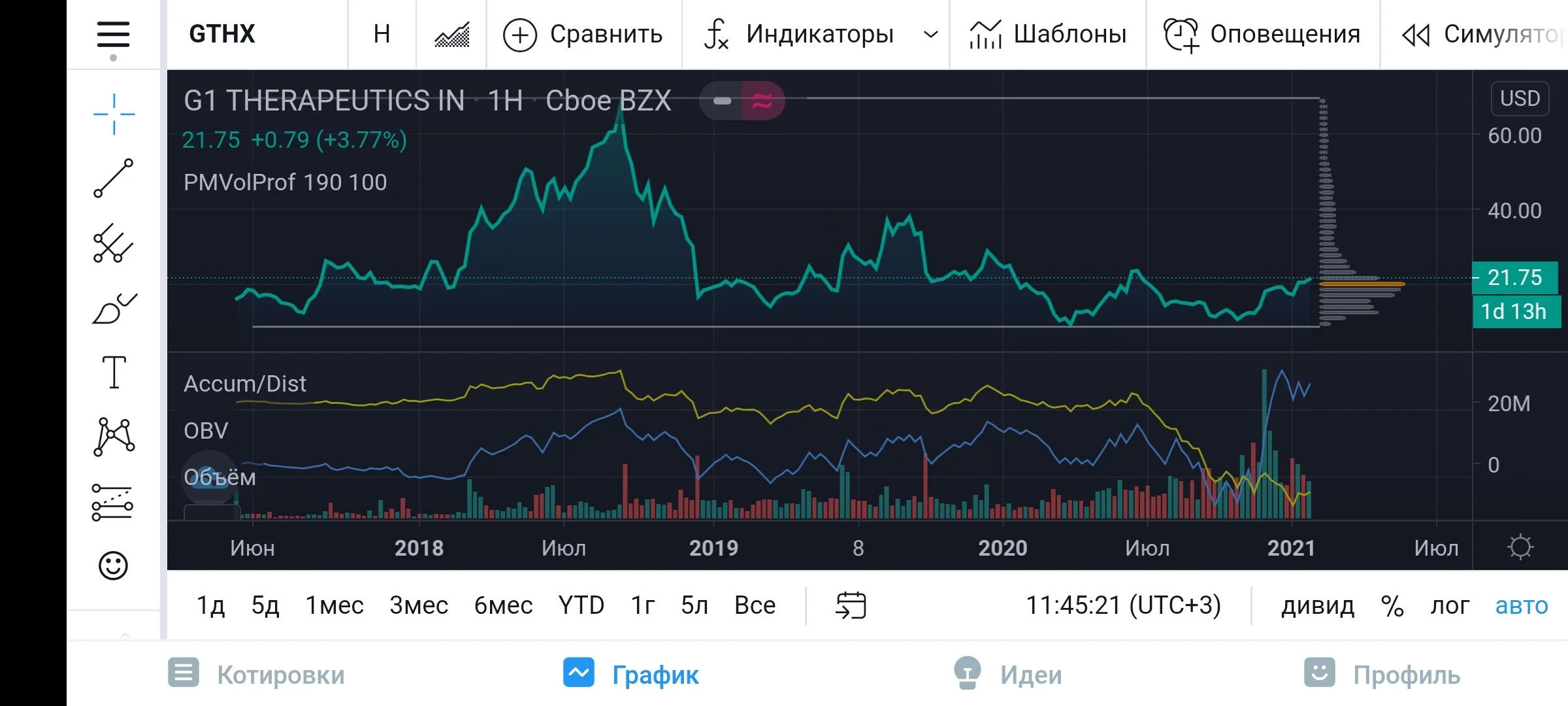This screenshot has height=706, width=1568.
Task: Select the pitchfork drawing tool
Action: [x=114, y=243]
